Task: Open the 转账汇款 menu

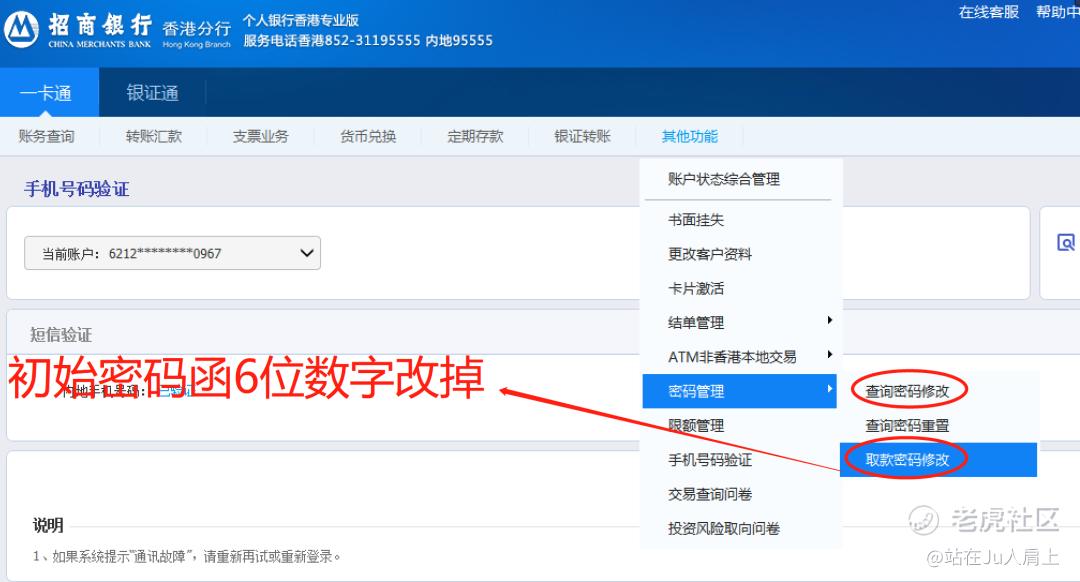Action: click(154, 136)
